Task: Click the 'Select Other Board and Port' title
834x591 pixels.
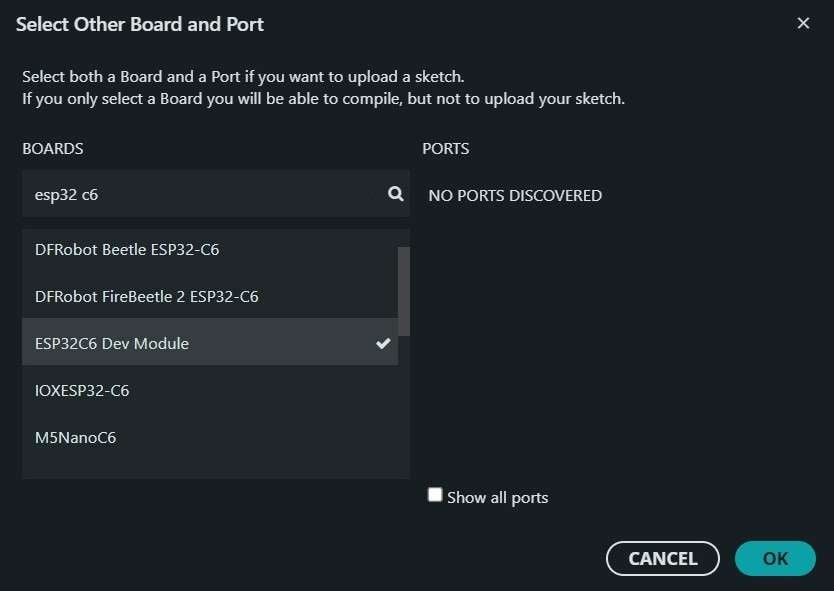Action: point(140,23)
